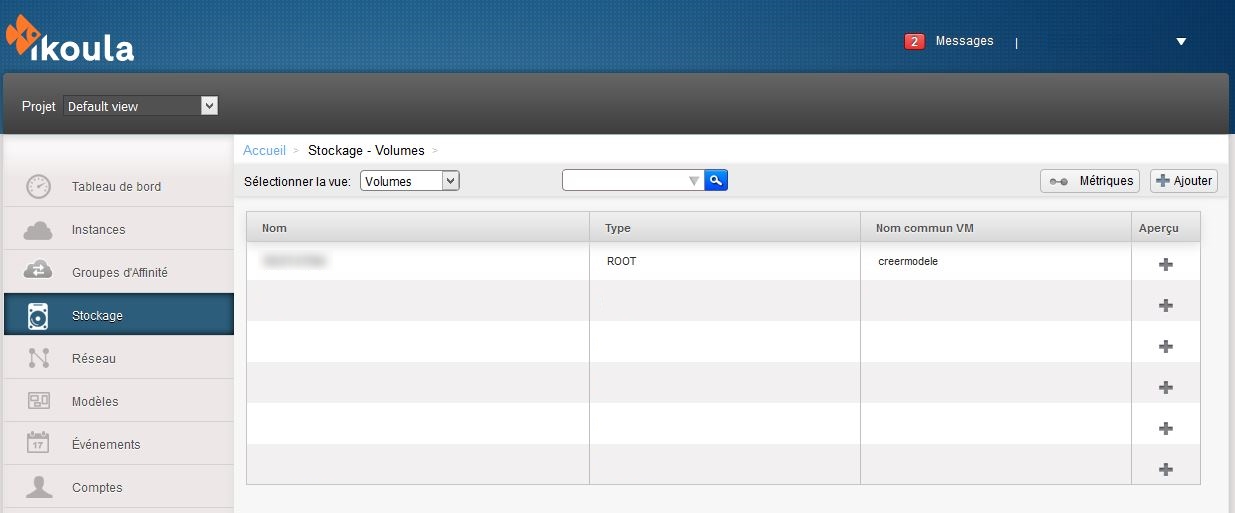Open the Projet Default view dropdown
This screenshot has height=513, width=1235.
coord(140,106)
